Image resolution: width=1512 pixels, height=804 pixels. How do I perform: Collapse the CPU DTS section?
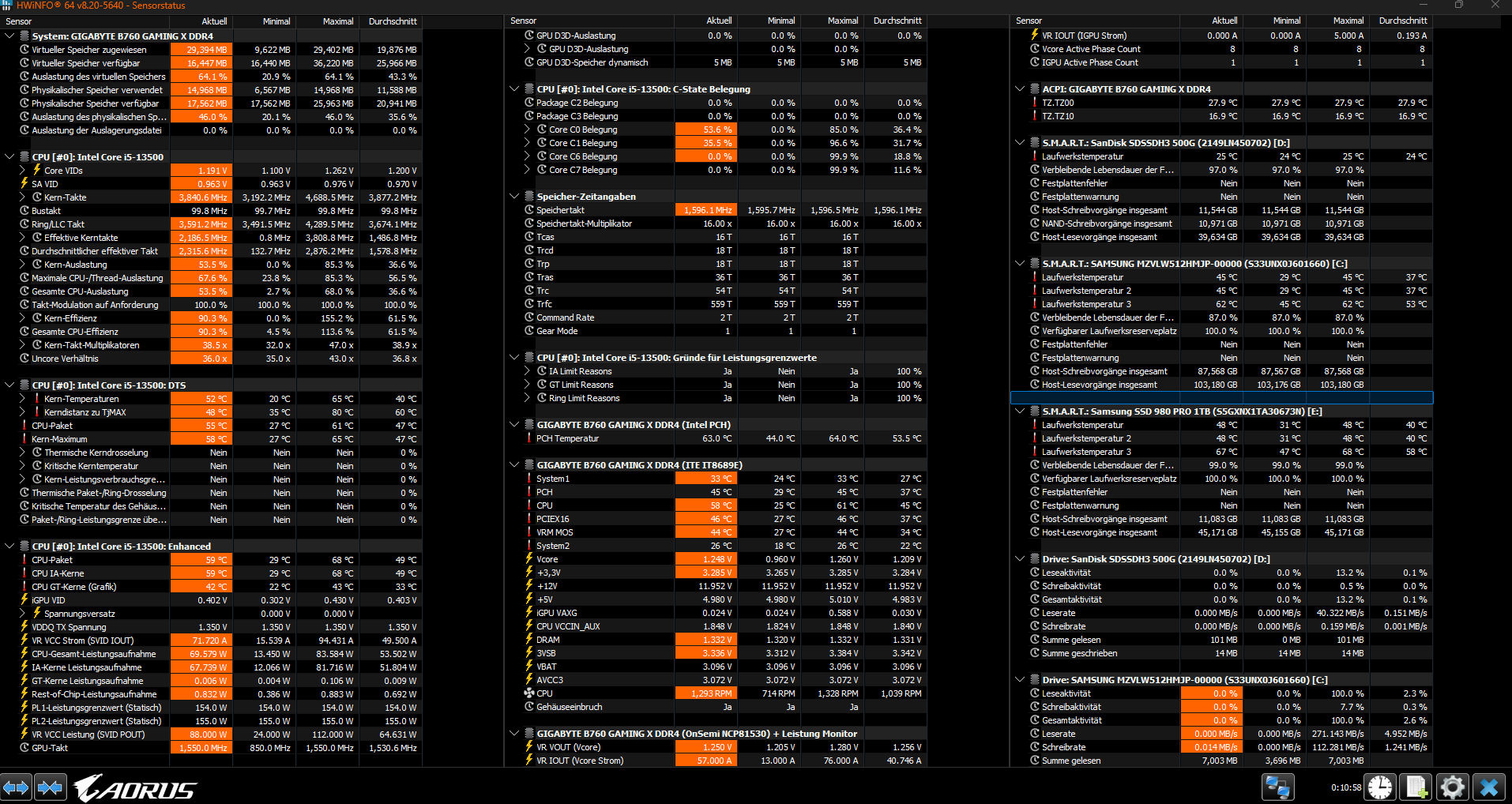click(9, 385)
